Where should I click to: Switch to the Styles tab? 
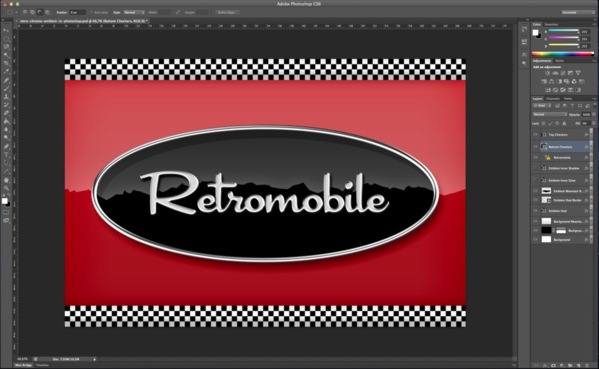point(559,61)
